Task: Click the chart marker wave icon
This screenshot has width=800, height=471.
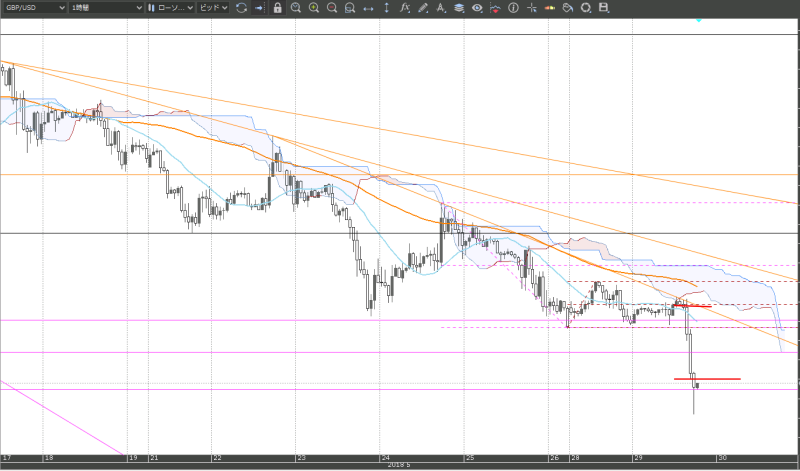Action: tap(495, 8)
